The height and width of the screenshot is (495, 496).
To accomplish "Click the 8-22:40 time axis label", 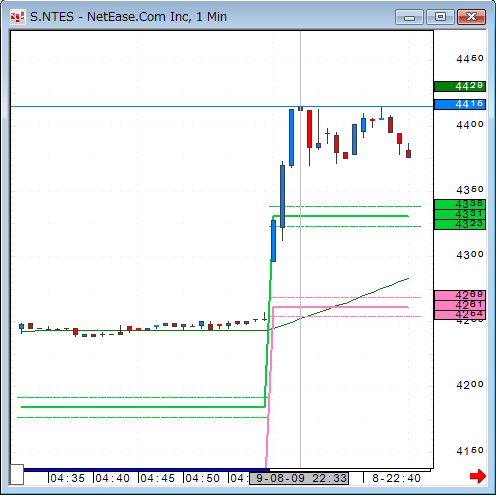I will (x=396, y=478).
